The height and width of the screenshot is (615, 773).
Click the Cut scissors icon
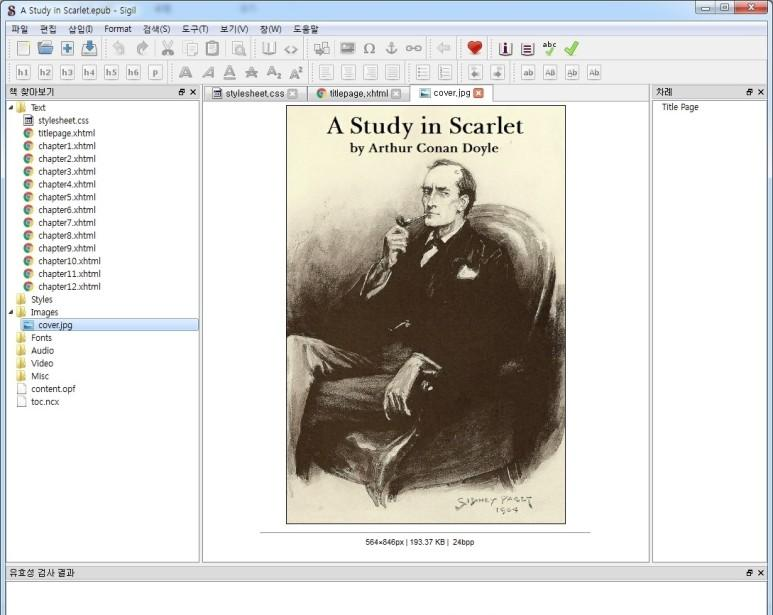pos(168,48)
